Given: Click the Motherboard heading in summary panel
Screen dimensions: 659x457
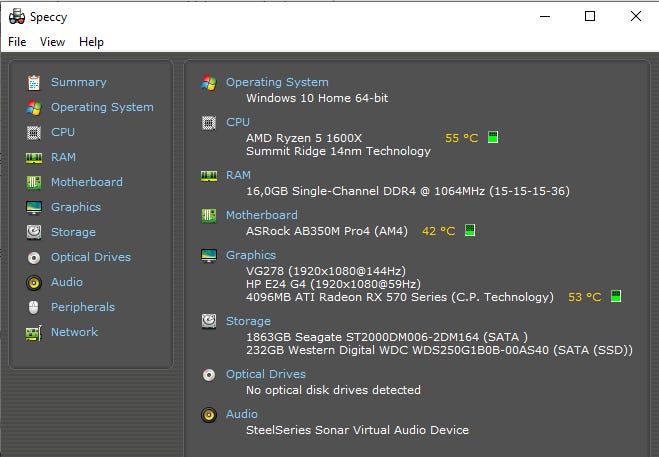Looking at the screenshot, I should [x=261, y=215].
